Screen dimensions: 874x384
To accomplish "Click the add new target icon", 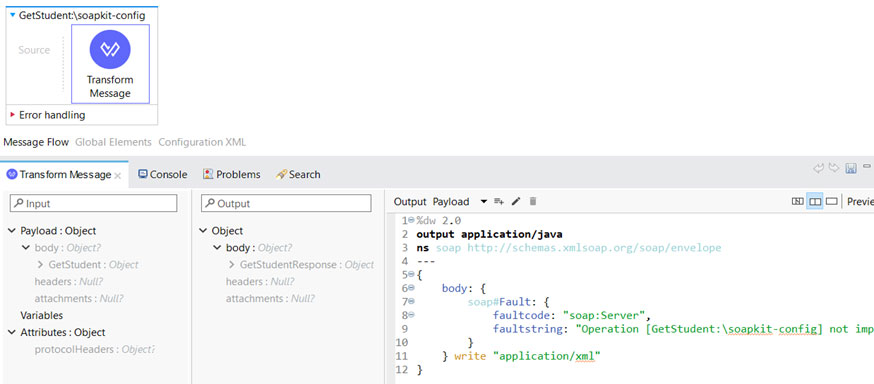I will click(x=499, y=201).
